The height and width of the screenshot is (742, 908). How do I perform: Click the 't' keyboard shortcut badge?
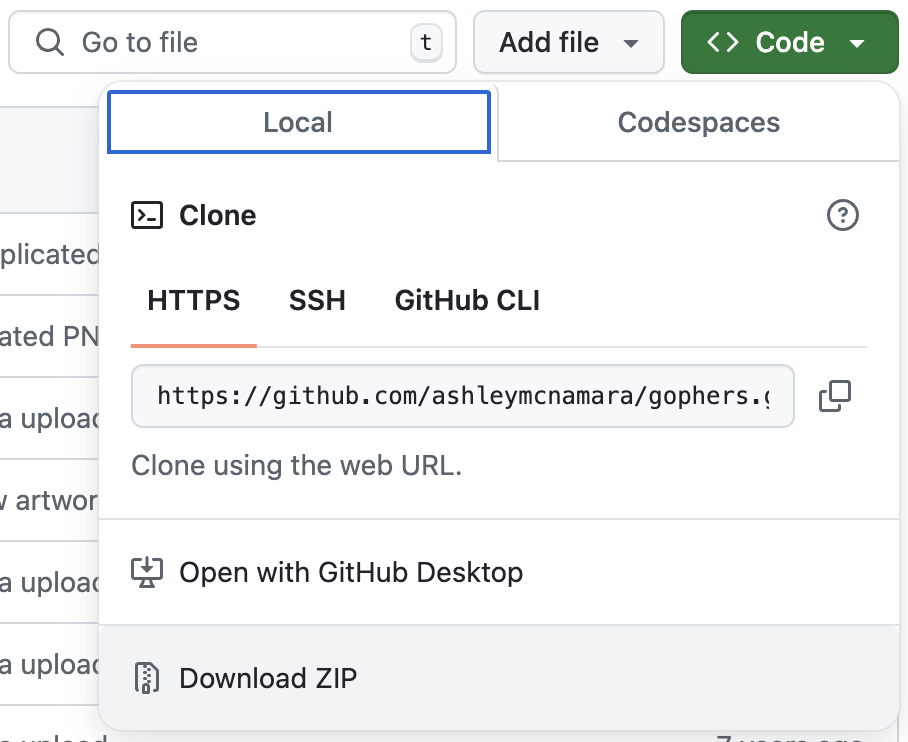pos(426,42)
